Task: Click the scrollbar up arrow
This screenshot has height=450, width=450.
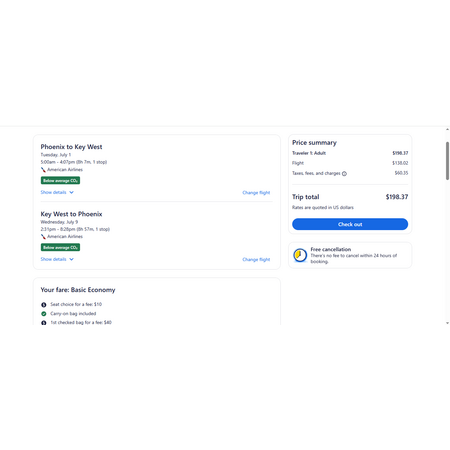Action: 447,130
